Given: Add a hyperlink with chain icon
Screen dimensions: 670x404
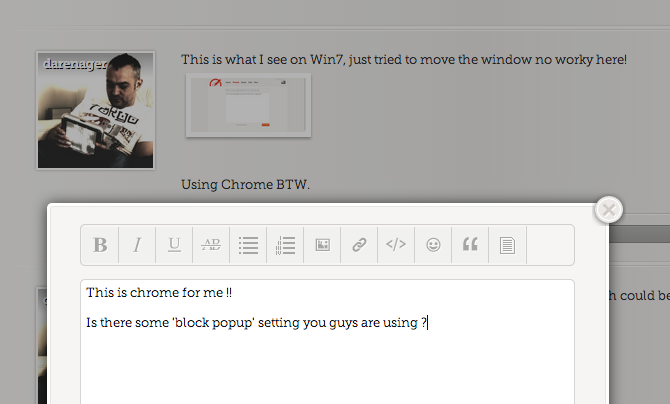Looking at the screenshot, I should 359,245.
